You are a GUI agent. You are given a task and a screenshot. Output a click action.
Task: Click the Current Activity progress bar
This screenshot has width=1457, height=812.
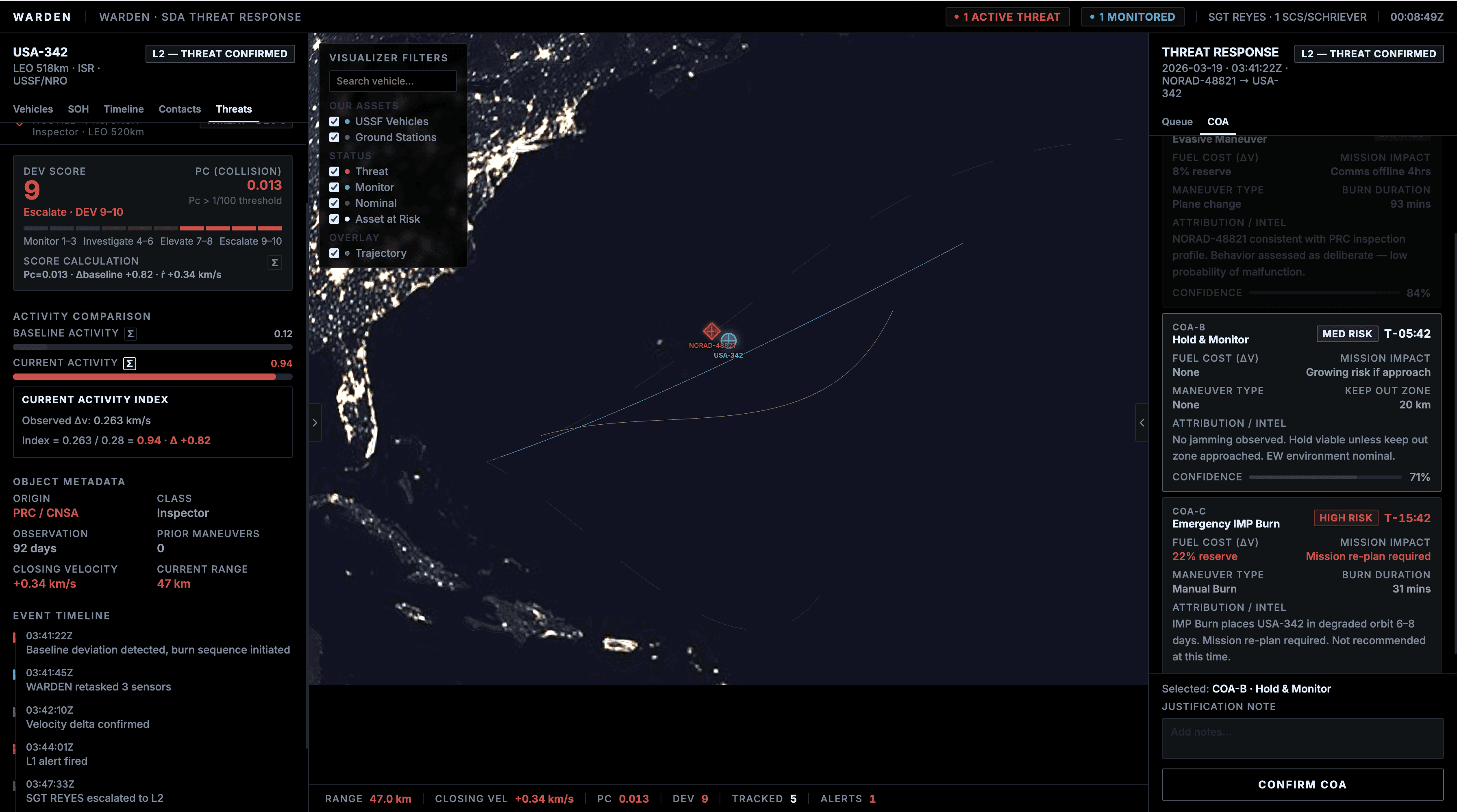pos(152,377)
